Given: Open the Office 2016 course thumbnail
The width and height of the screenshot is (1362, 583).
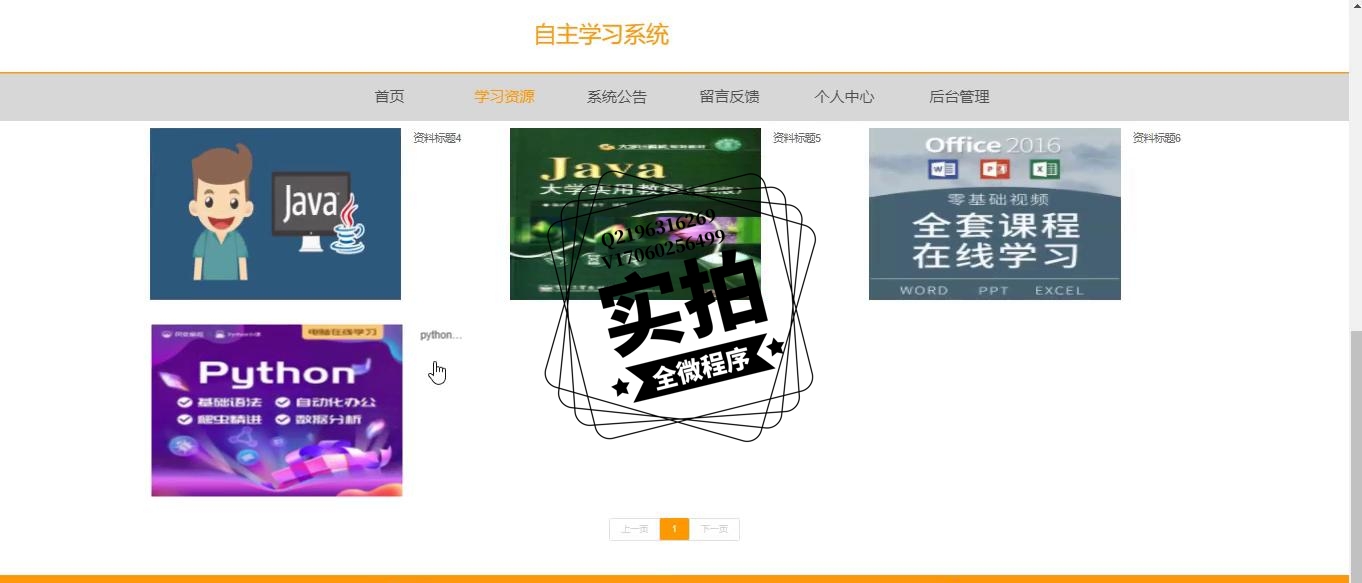Looking at the screenshot, I should pos(995,214).
